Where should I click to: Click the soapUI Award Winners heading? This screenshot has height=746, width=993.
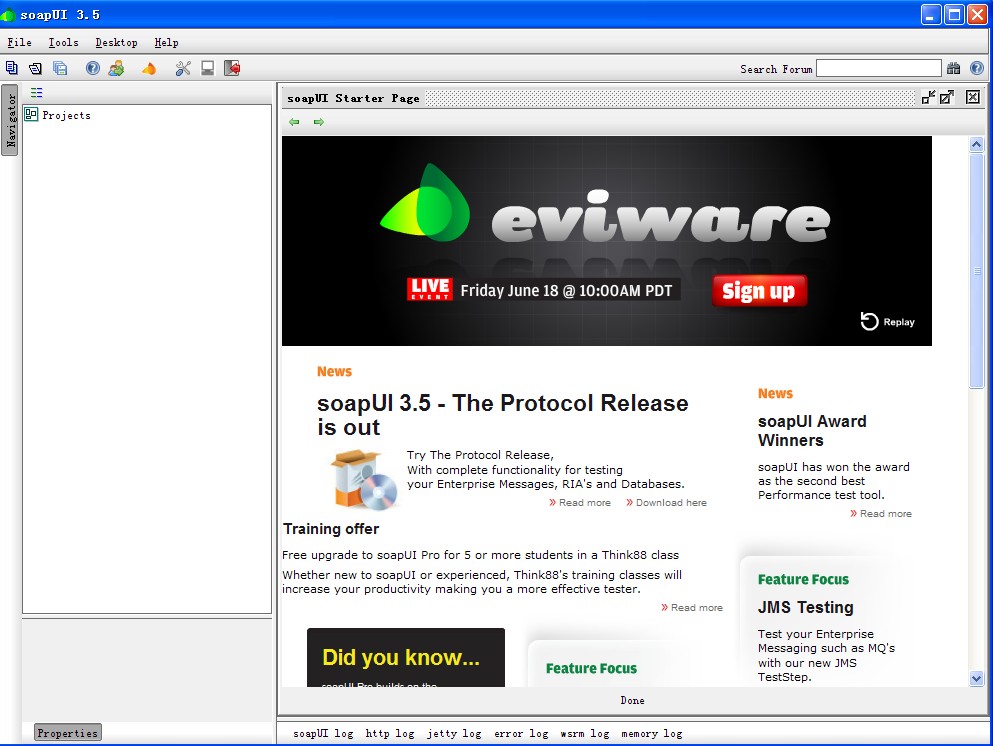812,431
